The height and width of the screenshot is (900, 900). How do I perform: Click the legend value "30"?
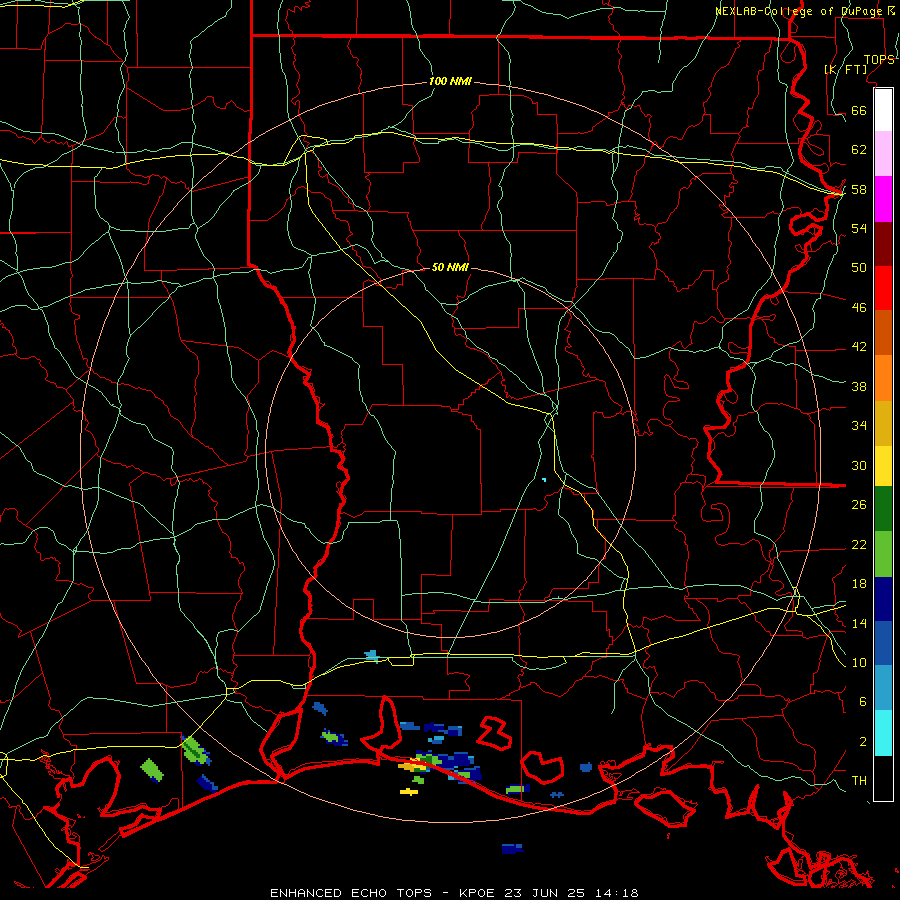tap(859, 465)
